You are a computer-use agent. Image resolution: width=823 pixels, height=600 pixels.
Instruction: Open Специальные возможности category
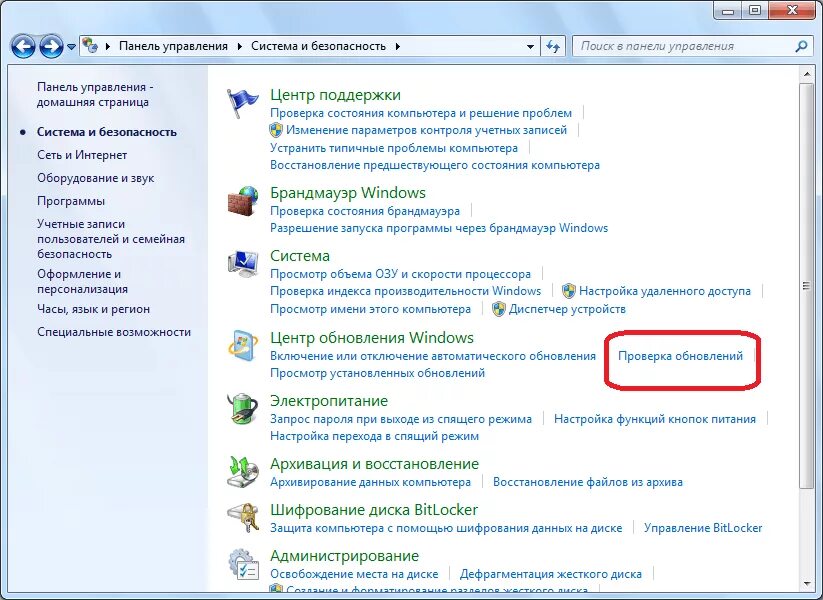[x=114, y=332]
